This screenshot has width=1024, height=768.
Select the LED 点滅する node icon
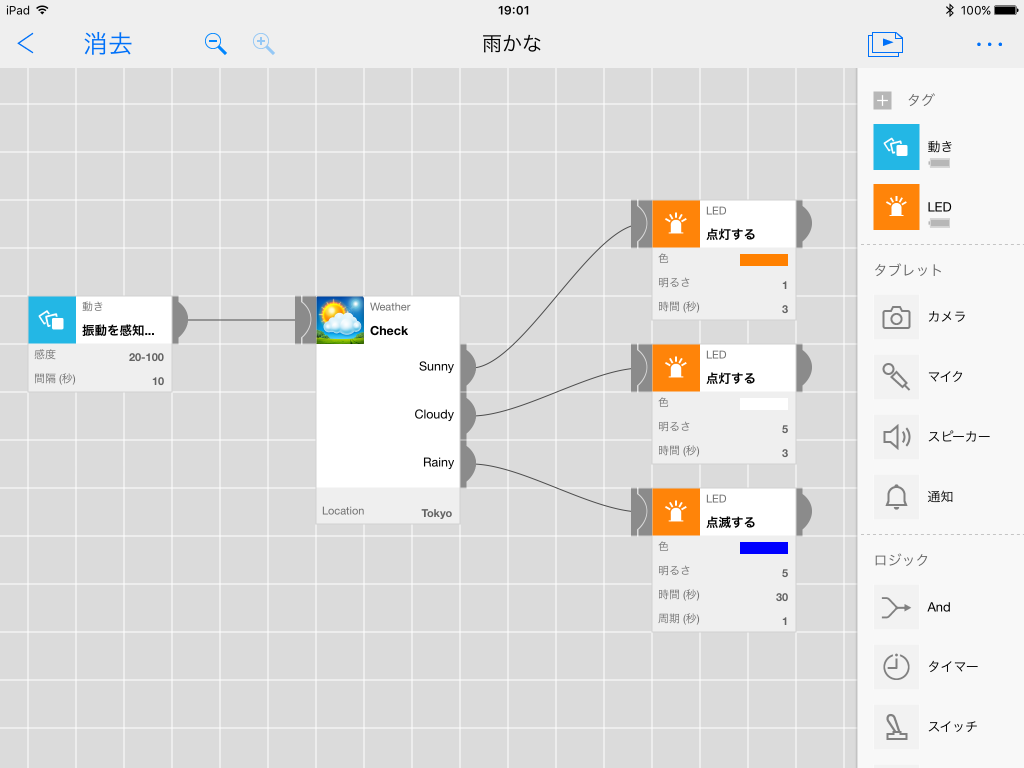pos(676,512)
